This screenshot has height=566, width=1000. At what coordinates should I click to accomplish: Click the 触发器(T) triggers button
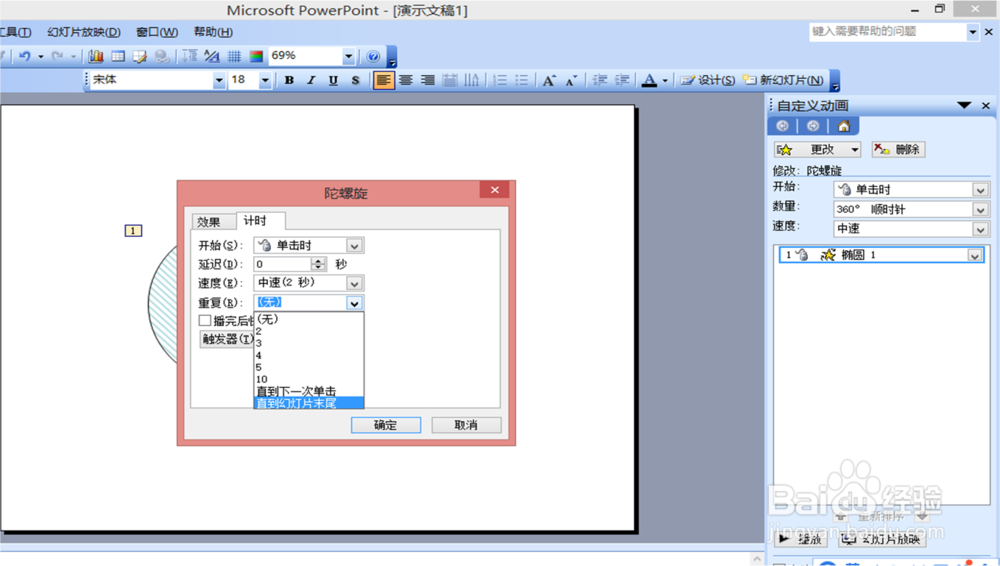227,339
